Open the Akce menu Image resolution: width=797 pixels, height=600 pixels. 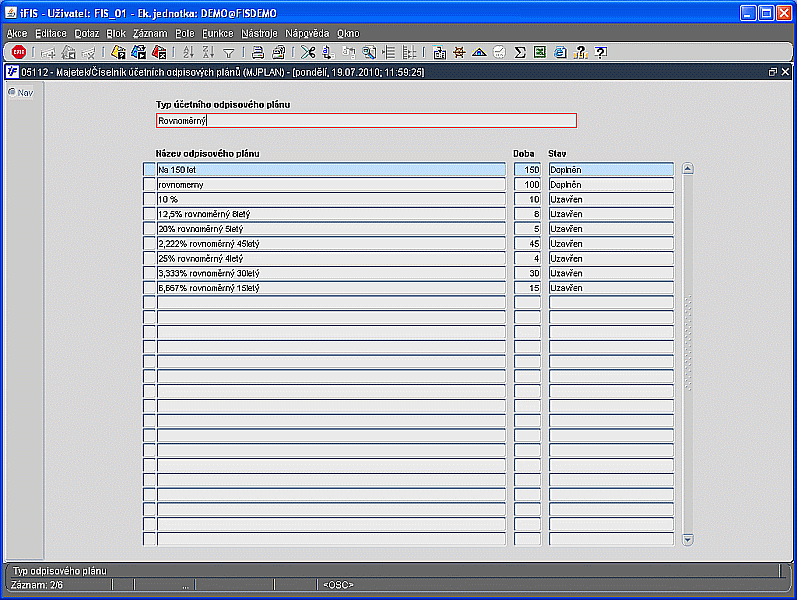[x=17, y=33]
